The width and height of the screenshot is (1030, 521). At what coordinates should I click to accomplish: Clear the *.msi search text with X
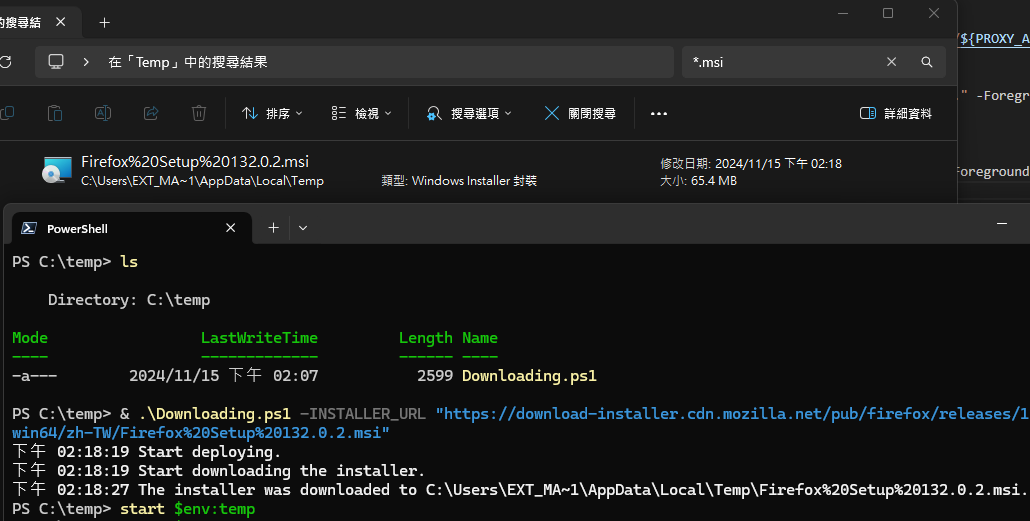[891, 62]
